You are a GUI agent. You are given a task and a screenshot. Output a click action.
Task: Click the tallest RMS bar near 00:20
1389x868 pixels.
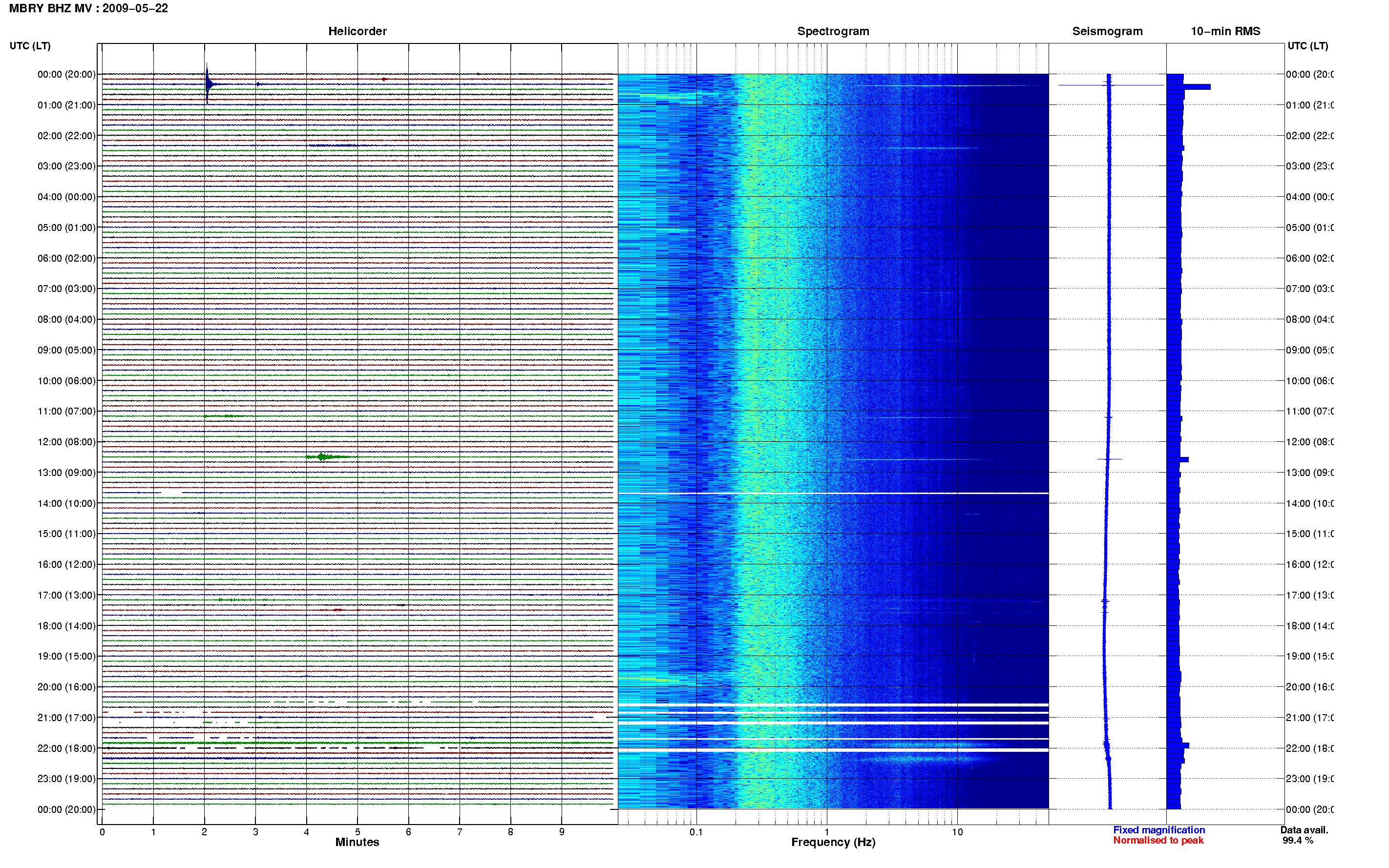point(1189,87)
